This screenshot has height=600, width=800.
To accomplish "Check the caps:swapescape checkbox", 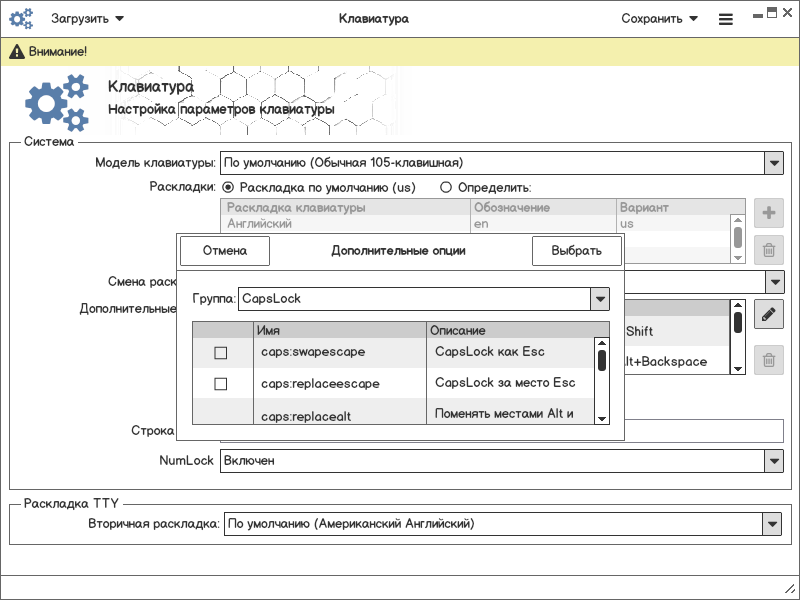I will (x=221, y=353).
